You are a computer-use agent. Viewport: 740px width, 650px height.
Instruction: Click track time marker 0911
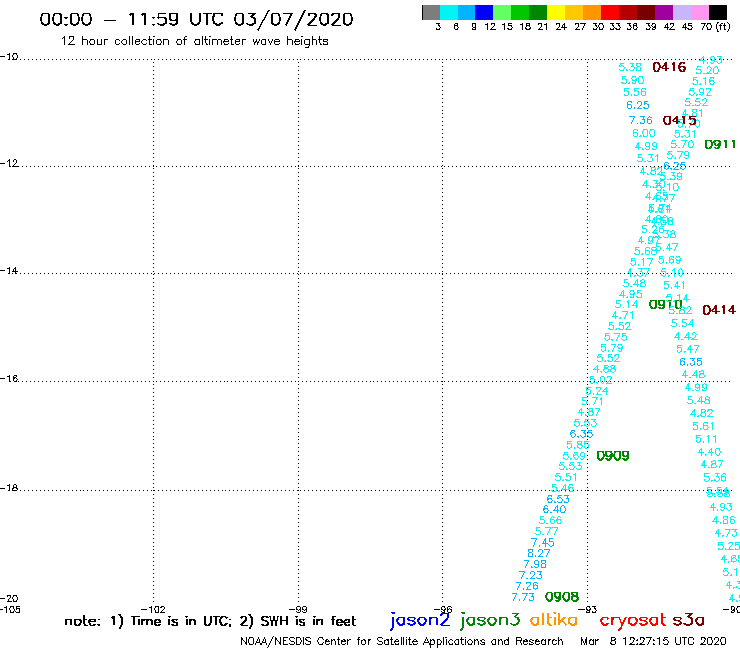[x=720, y=144]
